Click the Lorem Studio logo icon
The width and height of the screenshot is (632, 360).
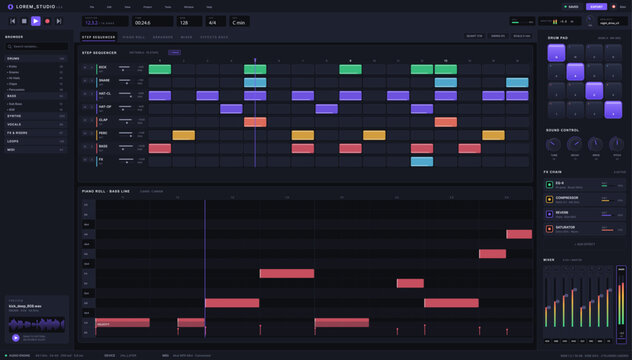10,7
